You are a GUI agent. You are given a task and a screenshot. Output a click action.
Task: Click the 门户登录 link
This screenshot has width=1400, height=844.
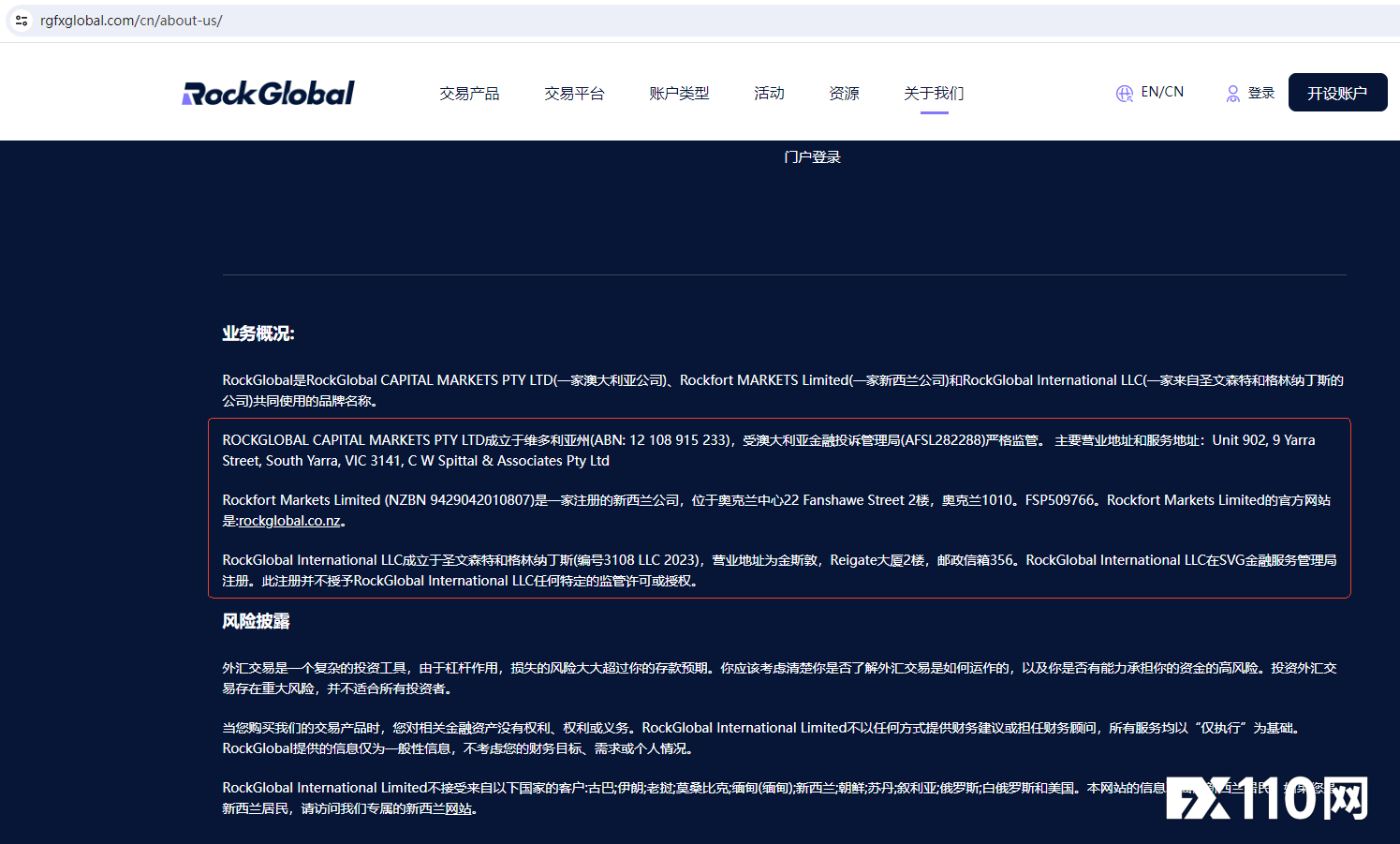[x=812, y=157]
